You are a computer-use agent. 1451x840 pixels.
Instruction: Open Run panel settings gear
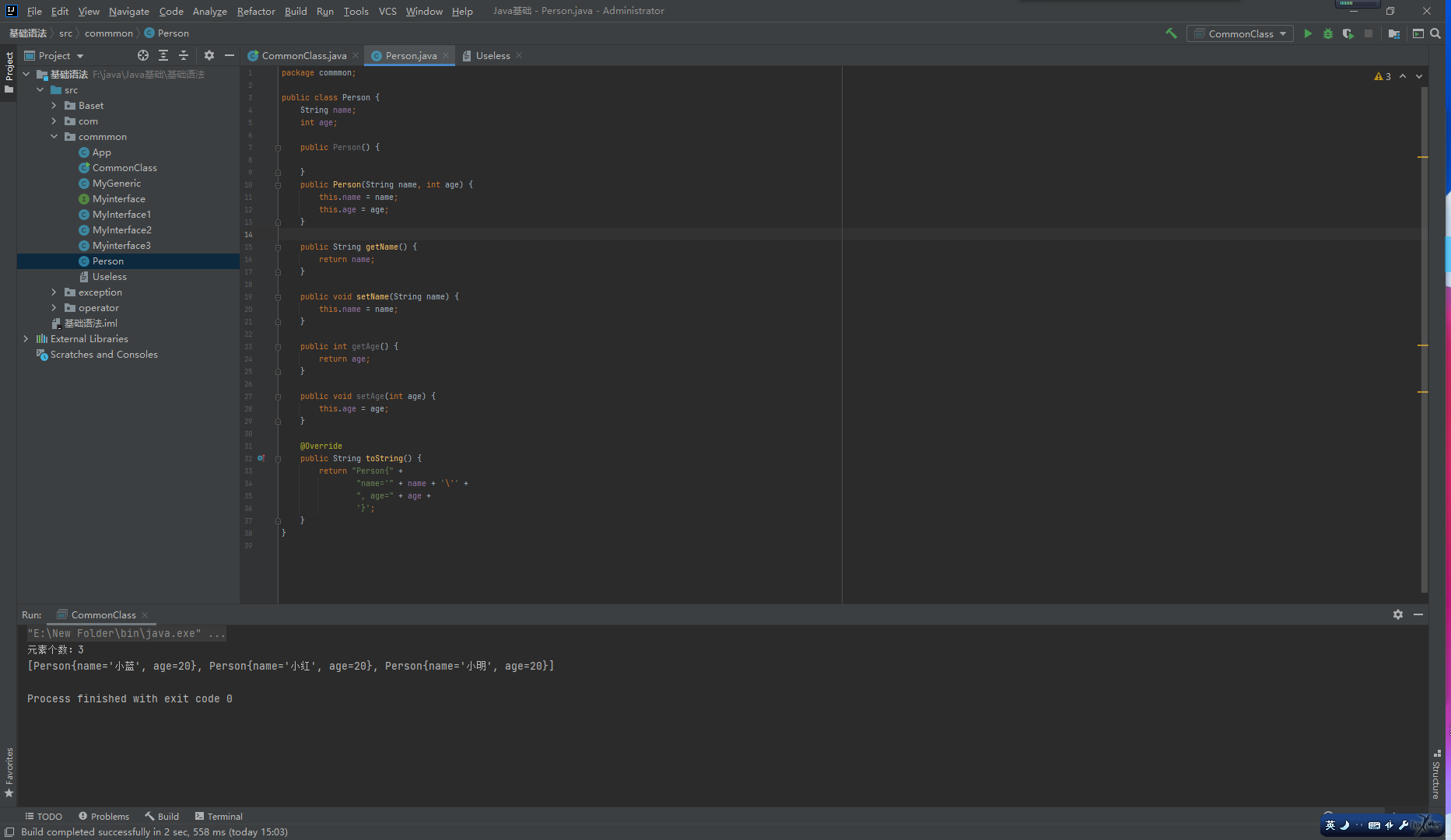1398,614
